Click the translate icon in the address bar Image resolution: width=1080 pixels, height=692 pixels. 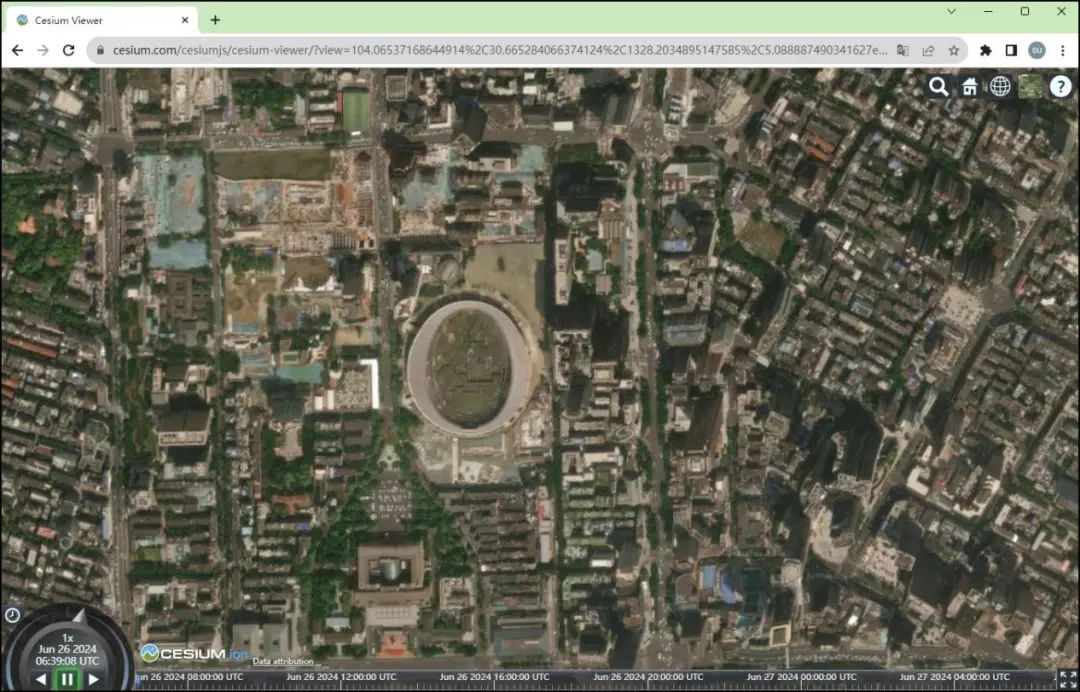point(901,48)
